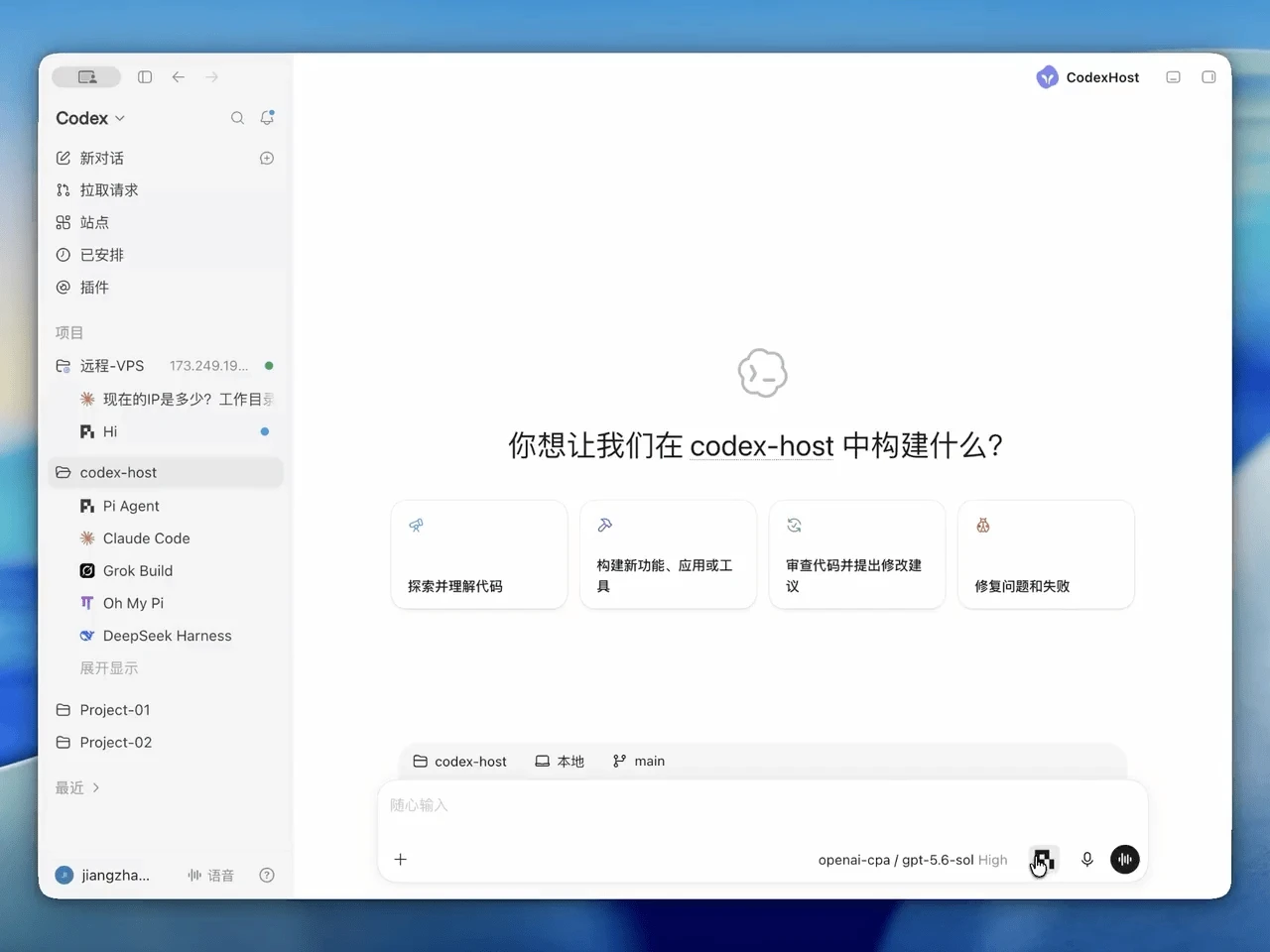
Task: Open the main branch selector
Action: point(639,762)
